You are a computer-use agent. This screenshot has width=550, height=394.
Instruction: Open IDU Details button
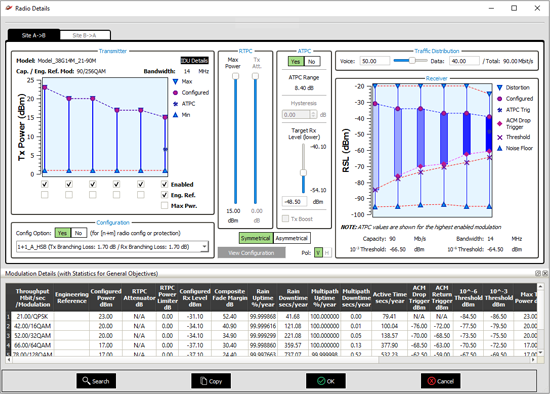(x=195, y=60)
